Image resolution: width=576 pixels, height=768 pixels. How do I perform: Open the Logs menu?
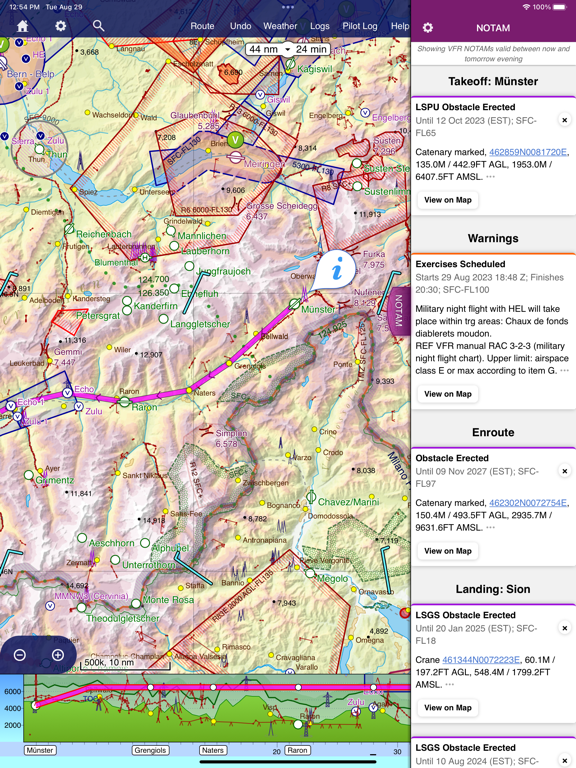pyautogui.click(x=319, y=26)
